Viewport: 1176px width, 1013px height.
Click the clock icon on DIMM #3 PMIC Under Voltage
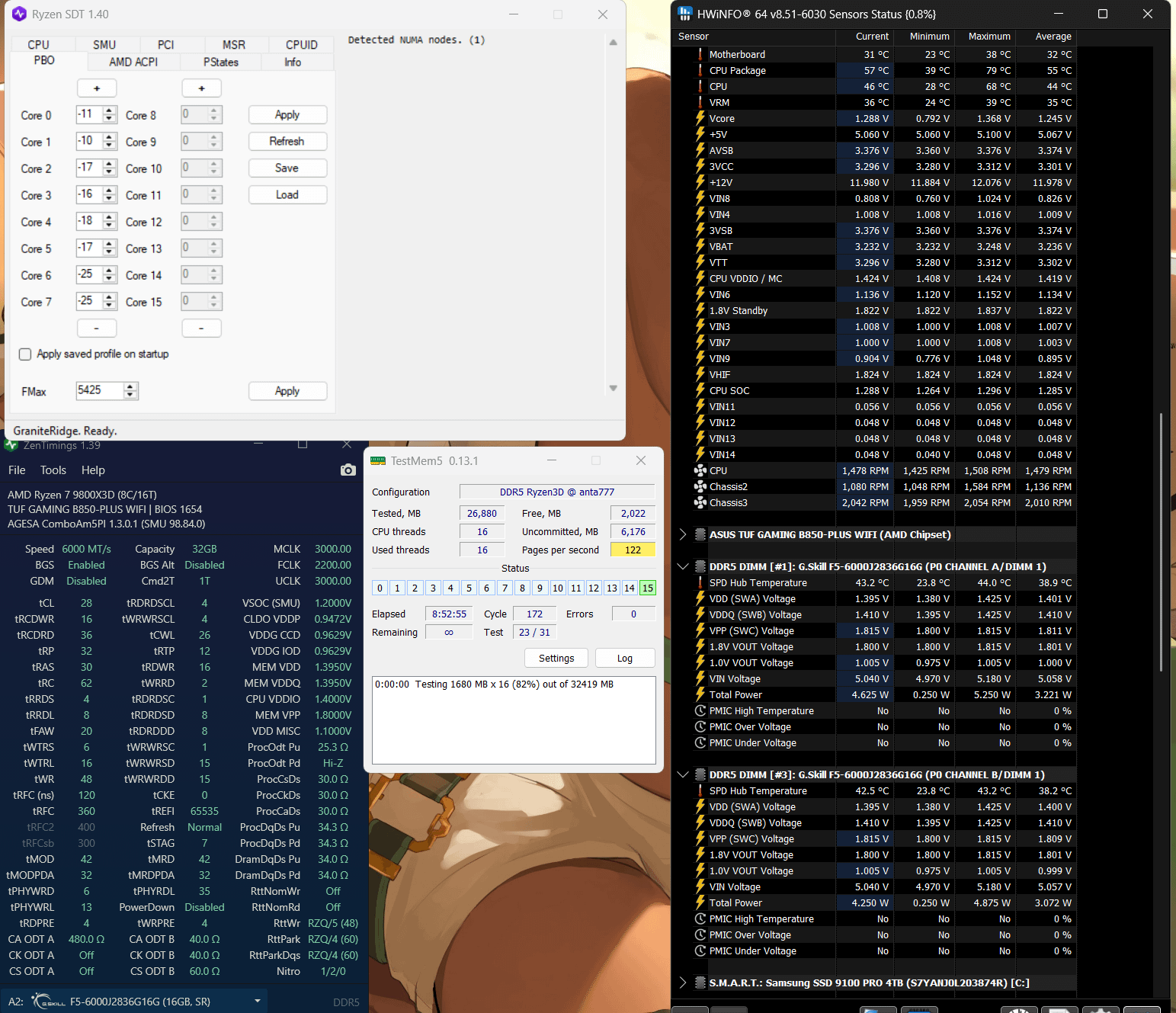[700, 950]
